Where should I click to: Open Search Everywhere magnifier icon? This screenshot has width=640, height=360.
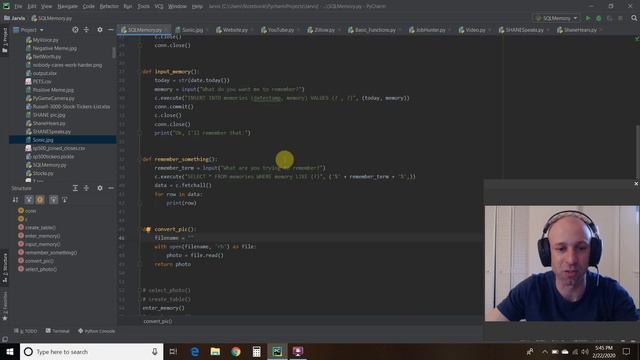point(634,18)
